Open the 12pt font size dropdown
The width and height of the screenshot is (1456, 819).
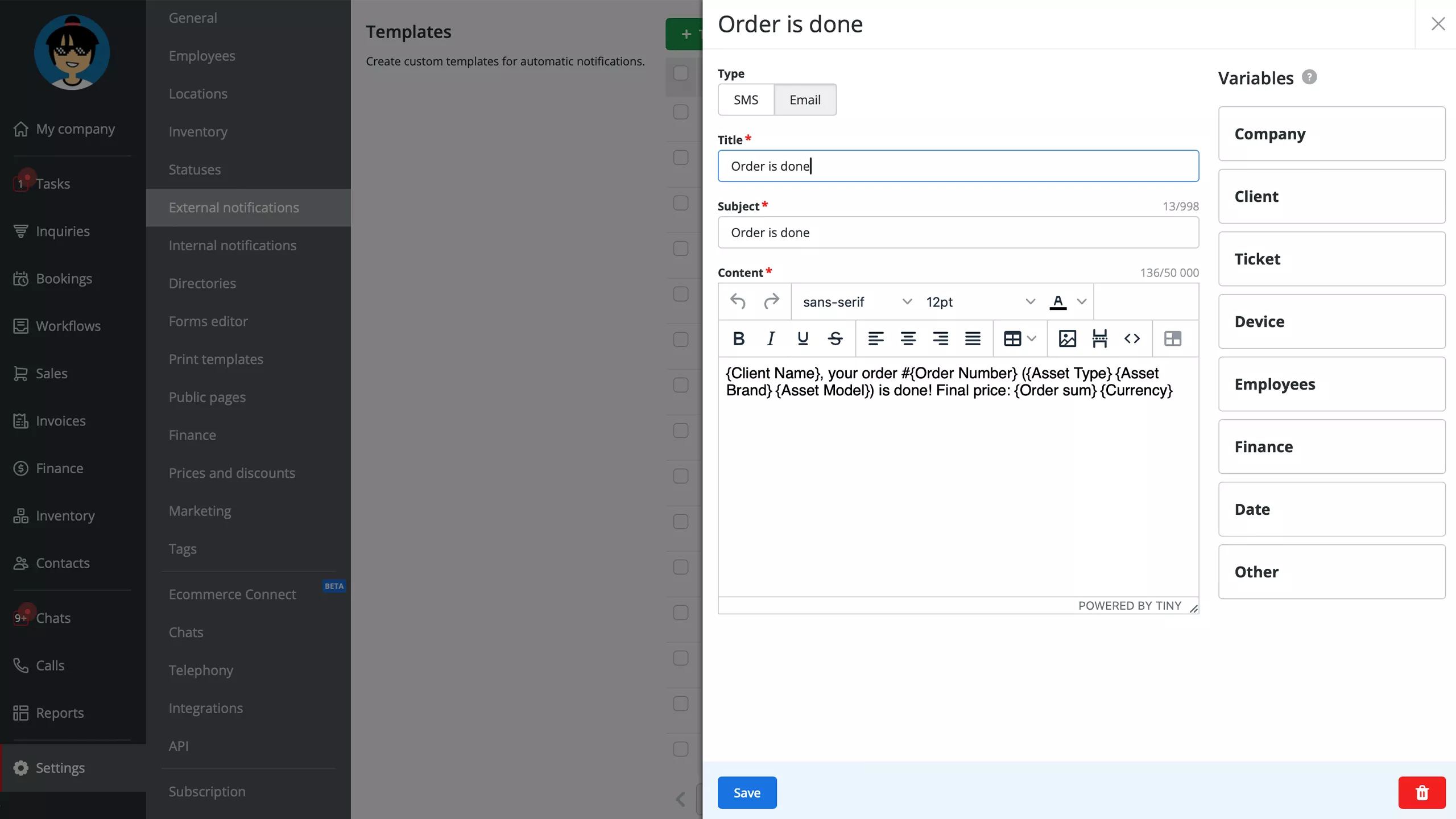[980, 301]
